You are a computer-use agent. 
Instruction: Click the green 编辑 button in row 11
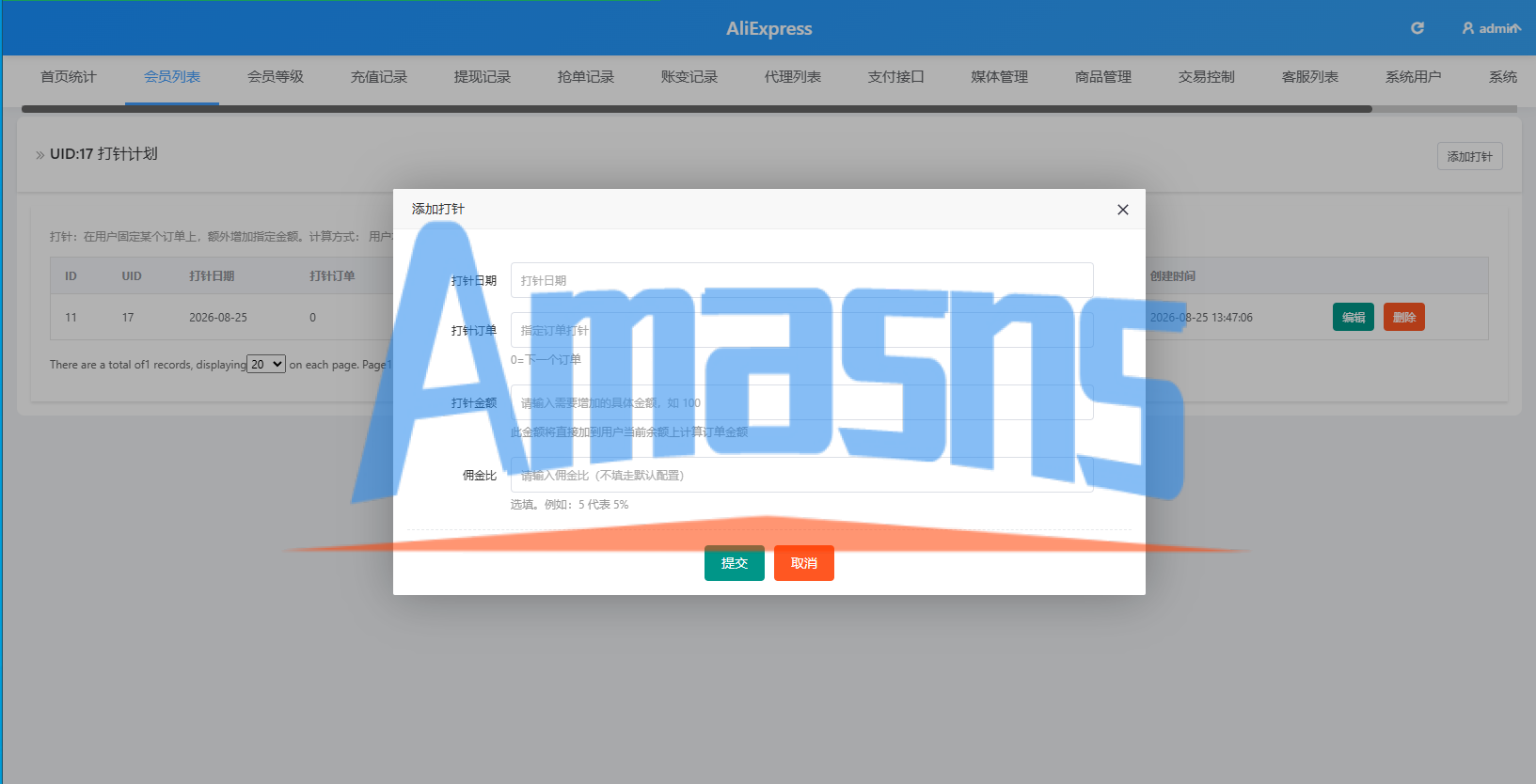1354,317
